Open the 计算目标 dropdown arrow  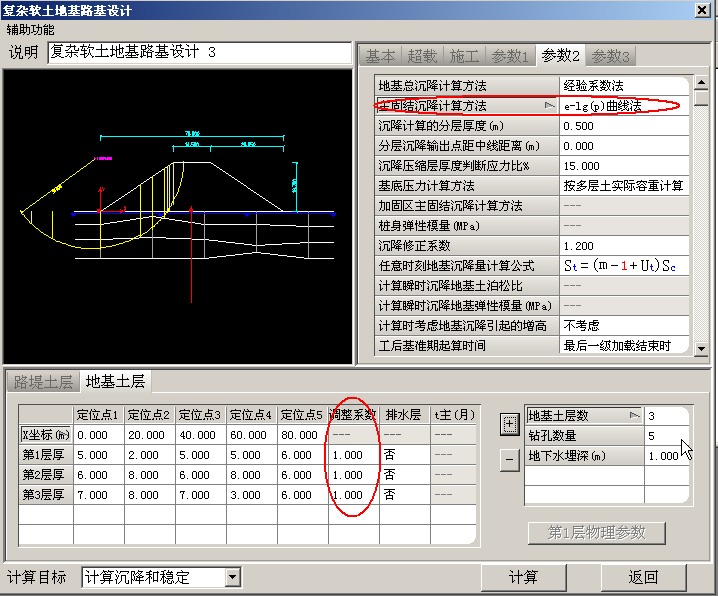[x=233, y=577]
